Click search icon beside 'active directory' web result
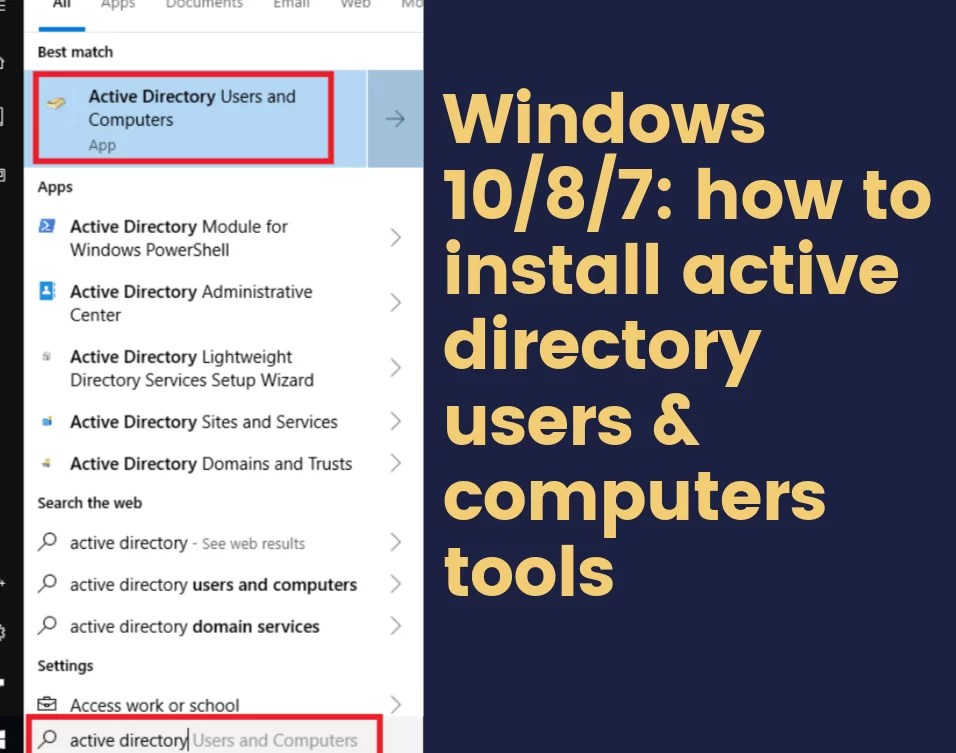The height and width of the screenshot is (753, 956). 47,542
